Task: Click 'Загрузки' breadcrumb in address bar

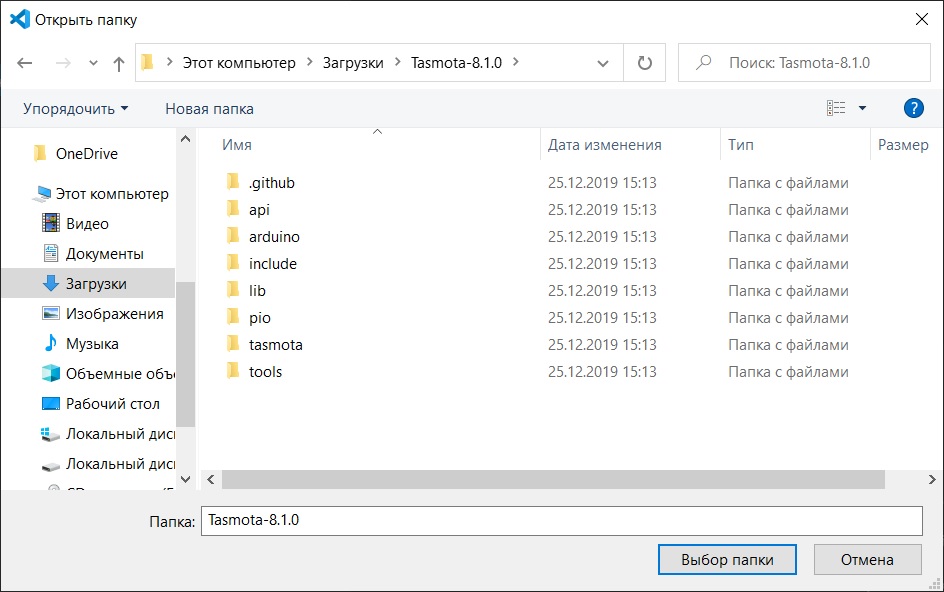Action: tap(353, 63)
